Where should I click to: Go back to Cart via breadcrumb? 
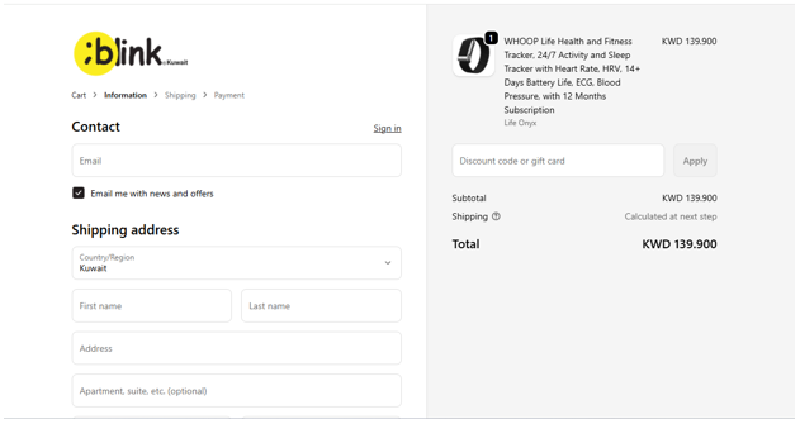point(78,96)
